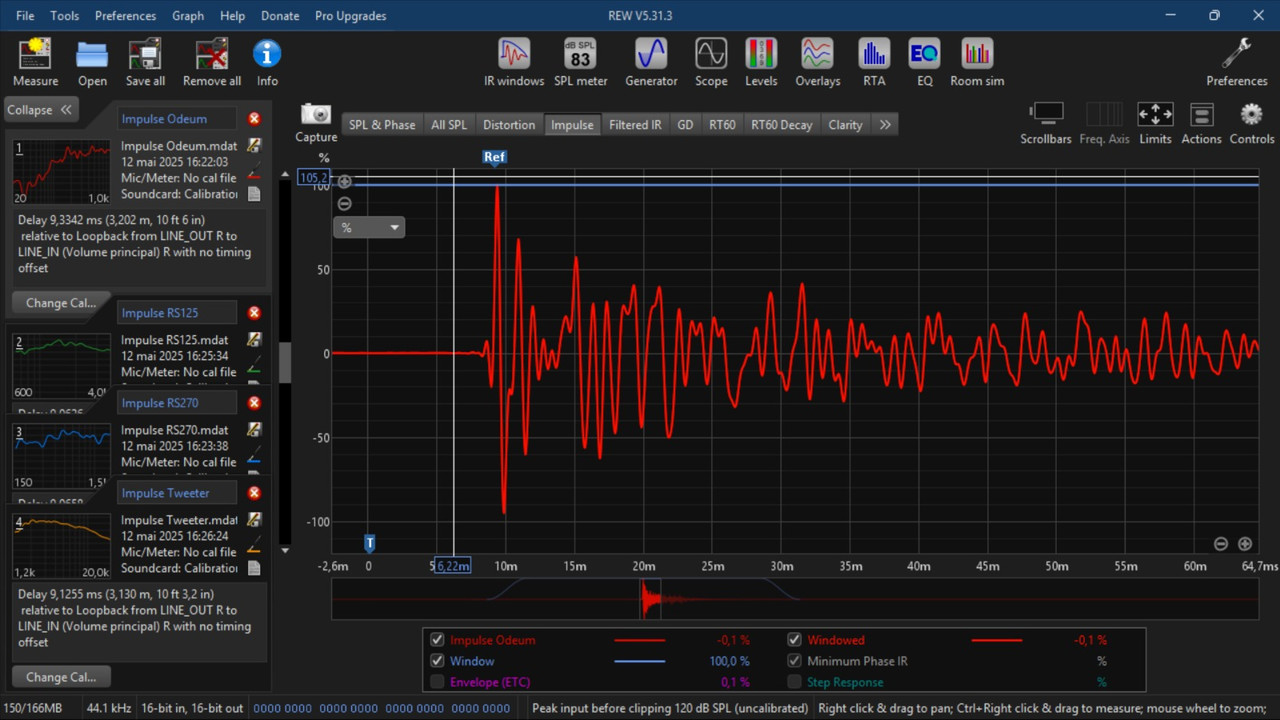Viewport: 1280px width, 720px height.
Task: Click the Save all icon
Action: click(145, 62)
